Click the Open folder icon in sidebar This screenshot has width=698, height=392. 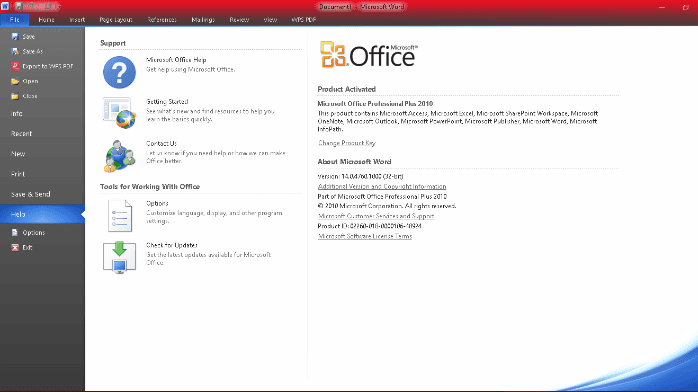(x=15, y=81)
